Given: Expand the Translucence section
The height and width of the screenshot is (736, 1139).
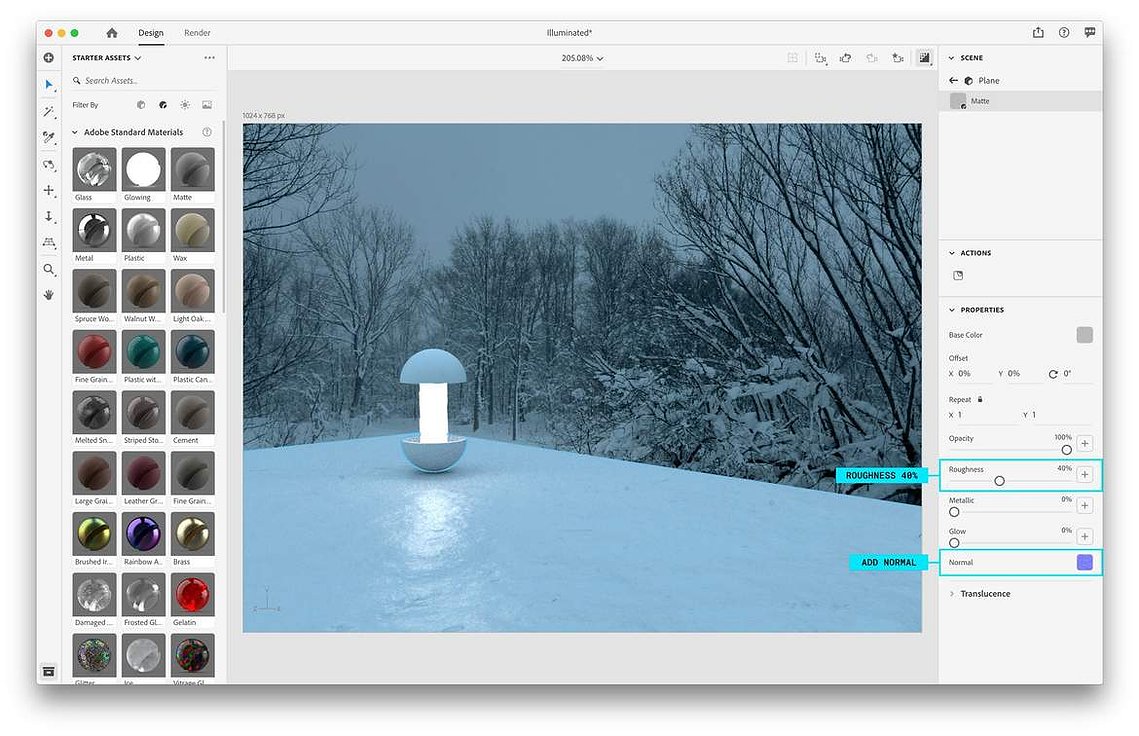Looking at the screenshot, I should tap(952, 594).
